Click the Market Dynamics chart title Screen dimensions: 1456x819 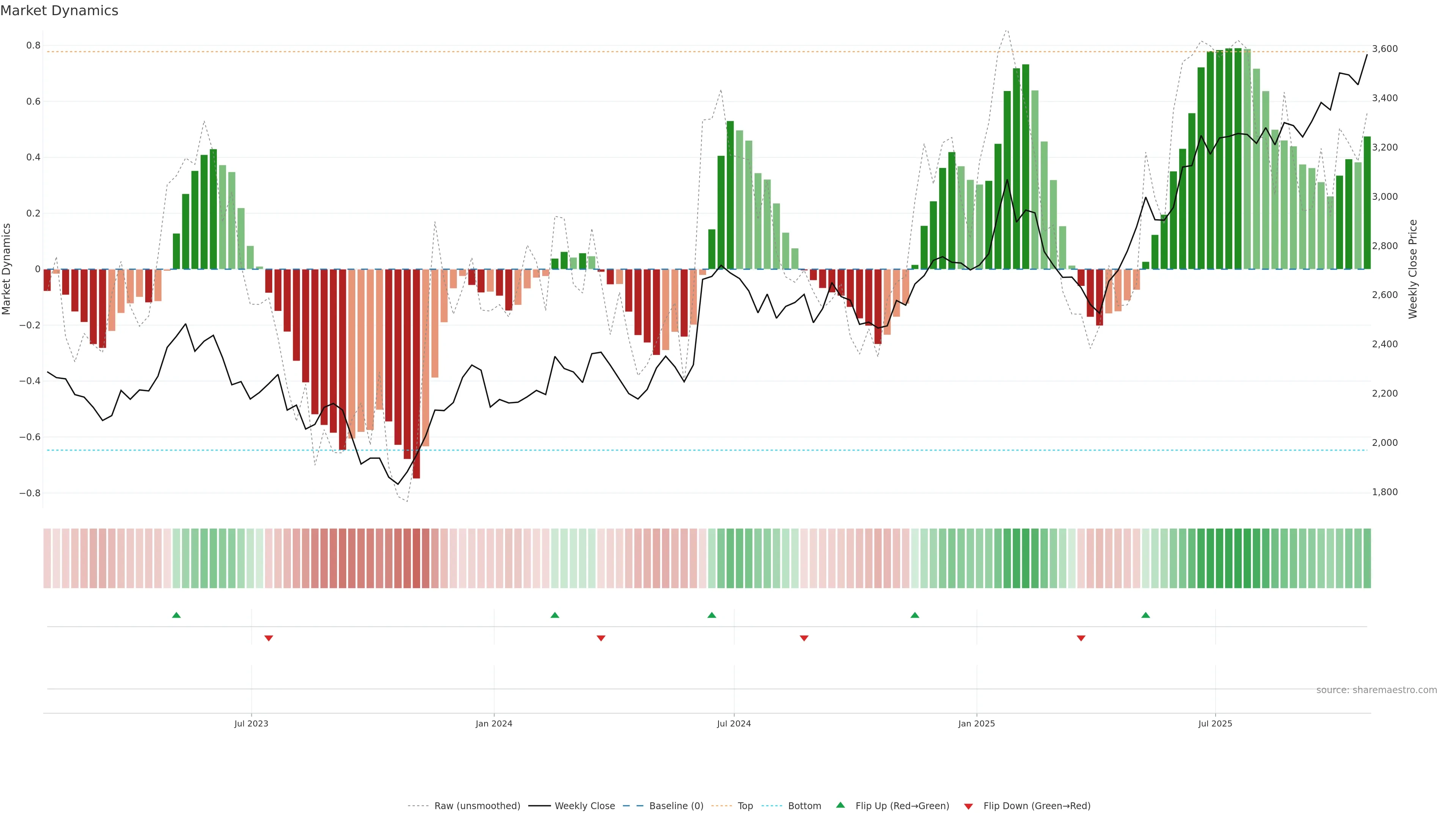coord(60,11)
